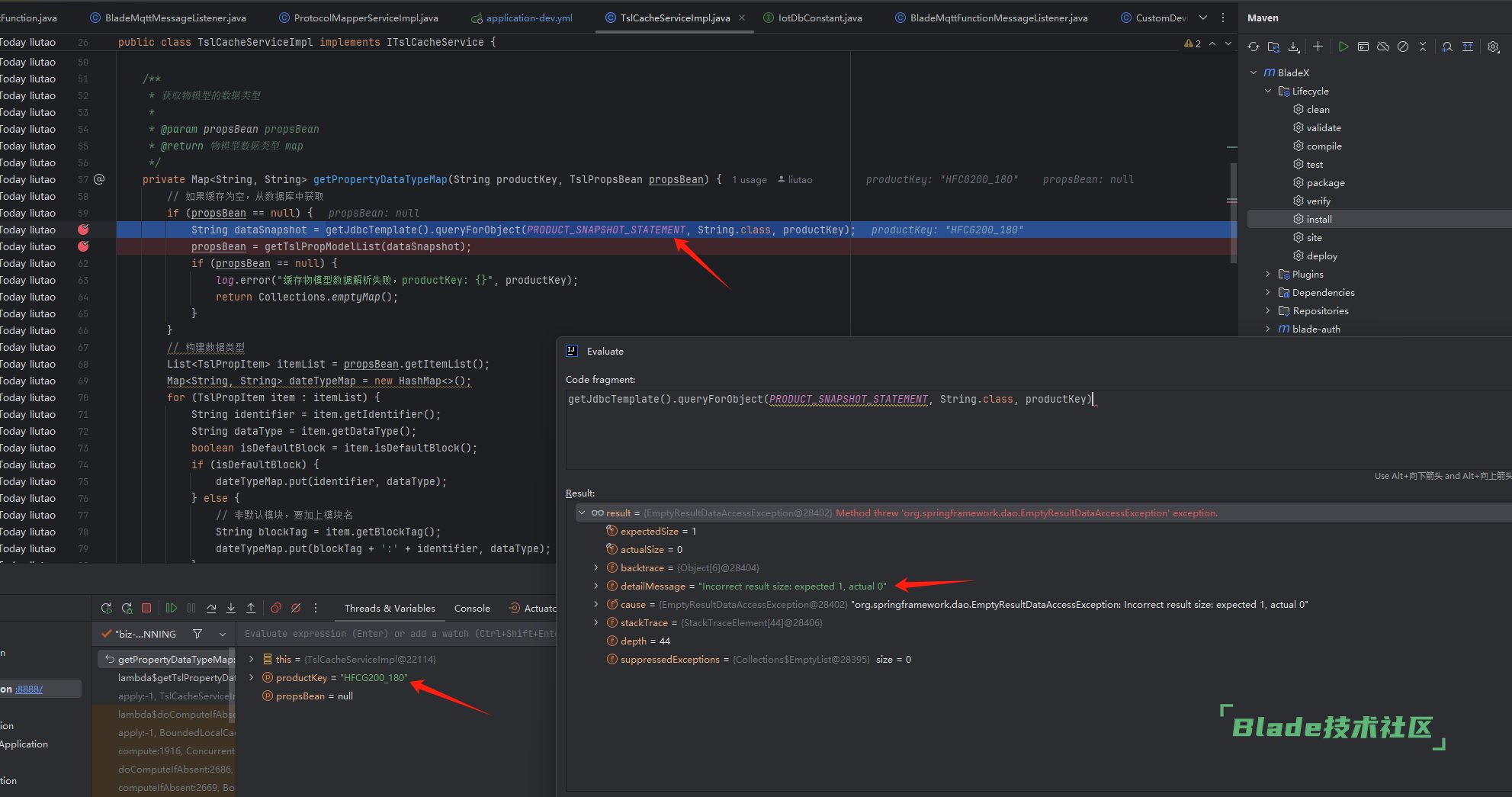1512x797 pixels.
Task: Click Add Maven Projects plus icon
Action: click(x=1318, y=47)
